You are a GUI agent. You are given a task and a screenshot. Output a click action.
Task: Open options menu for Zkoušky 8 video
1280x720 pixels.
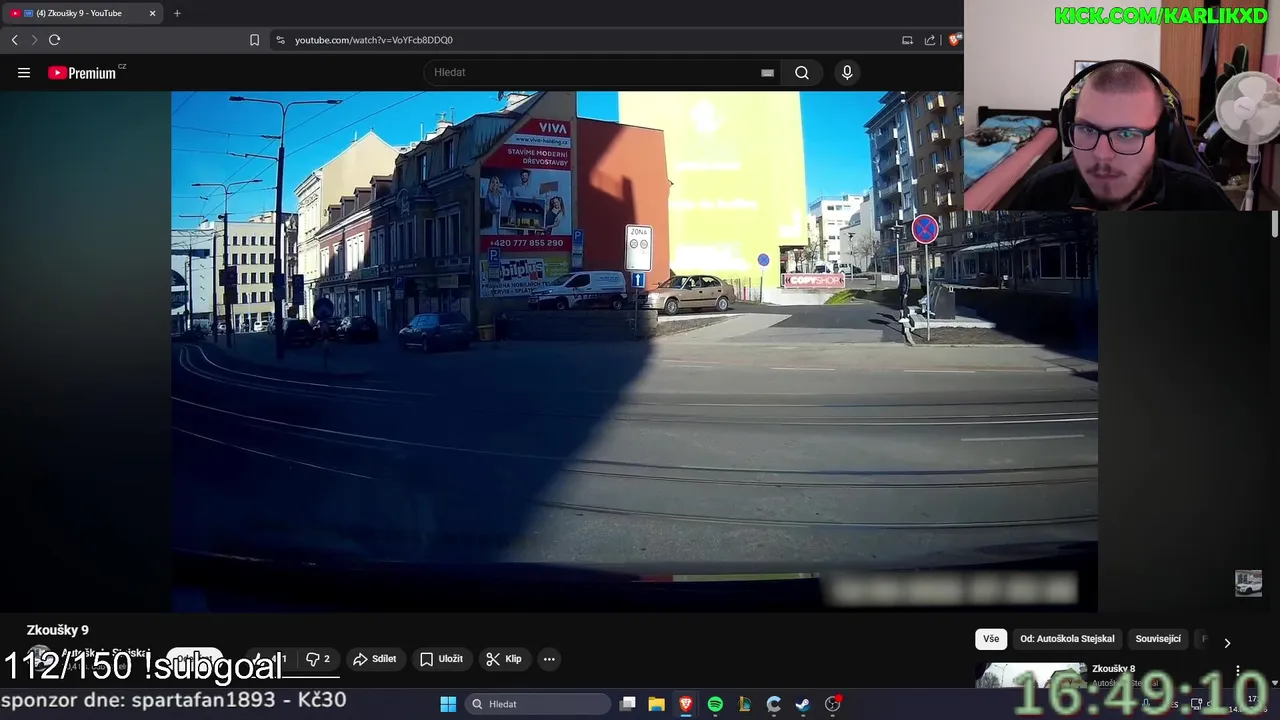pos(1238,671)
